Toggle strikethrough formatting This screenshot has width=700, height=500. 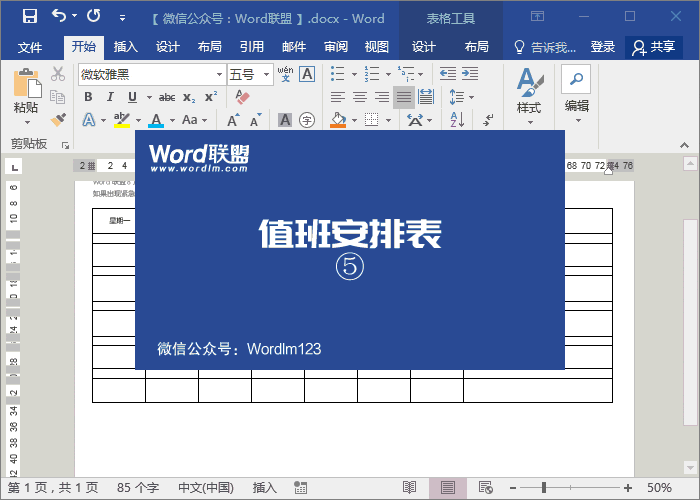coord(167,97)
